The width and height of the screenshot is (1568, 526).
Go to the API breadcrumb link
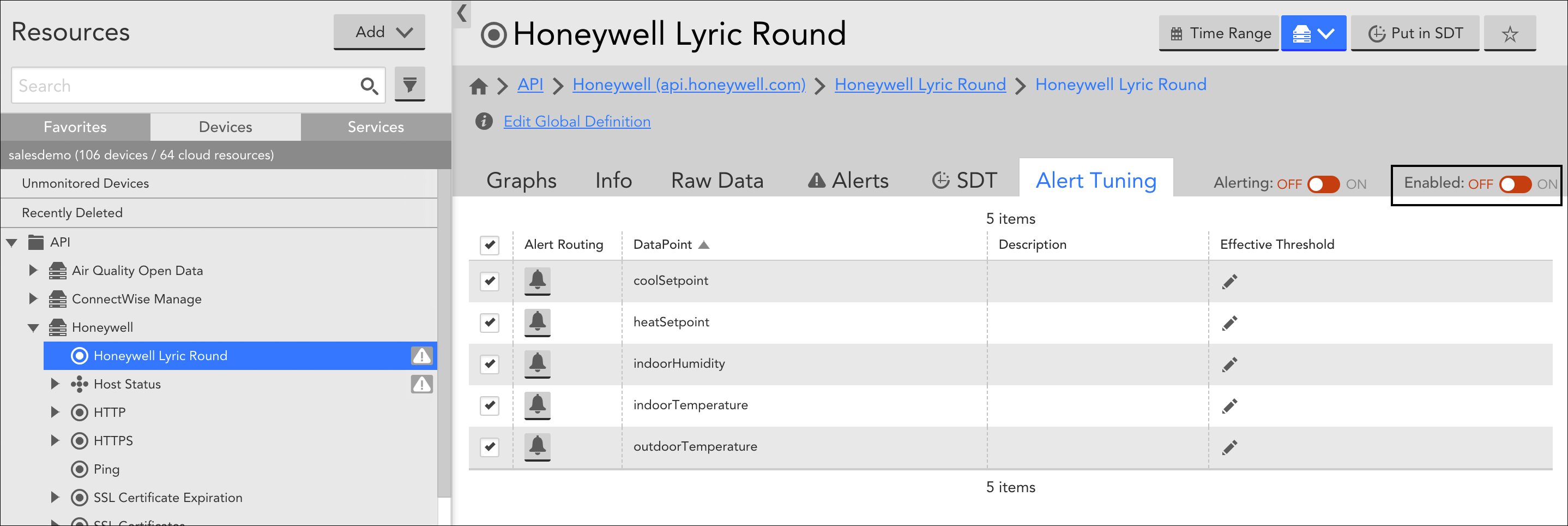point(530,85)
